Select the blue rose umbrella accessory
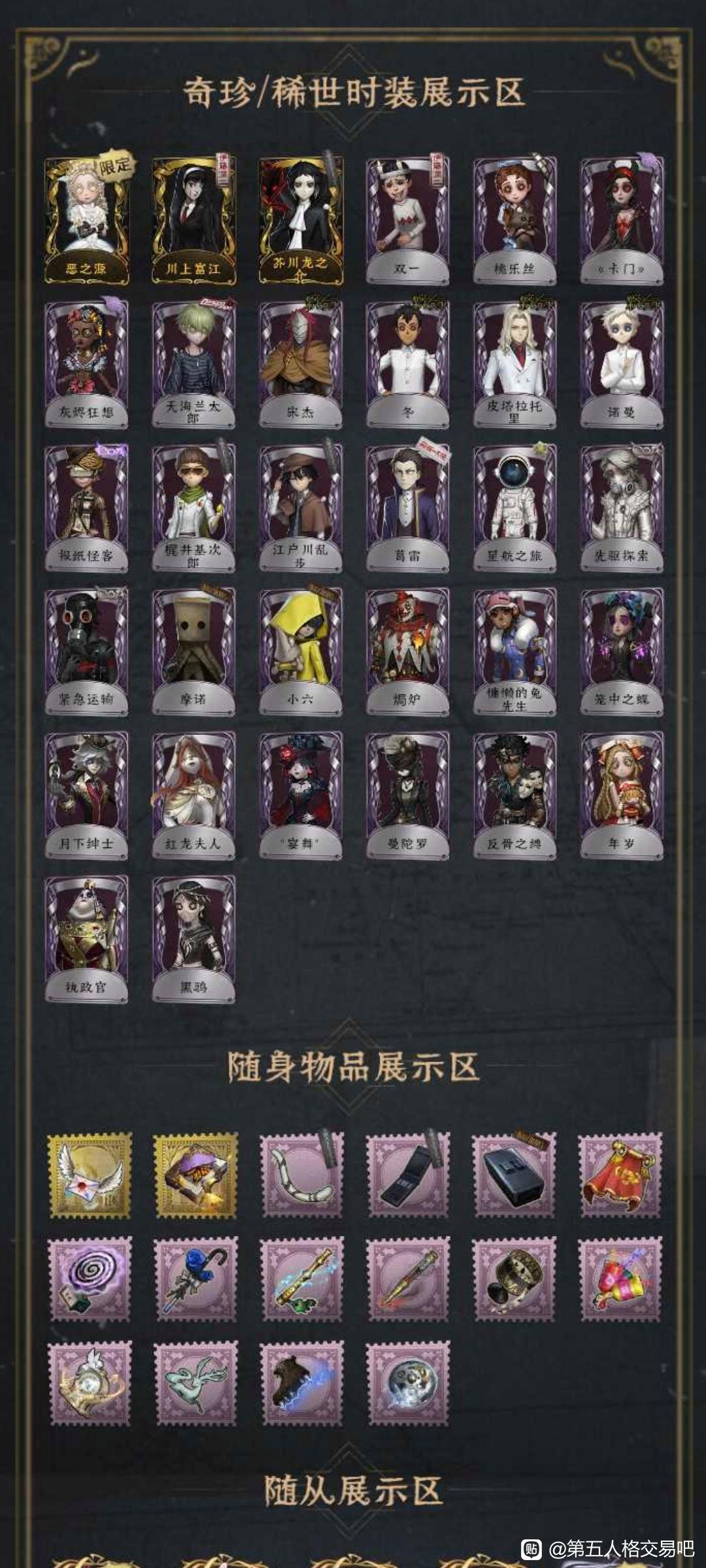 (x=195, y=1279)
